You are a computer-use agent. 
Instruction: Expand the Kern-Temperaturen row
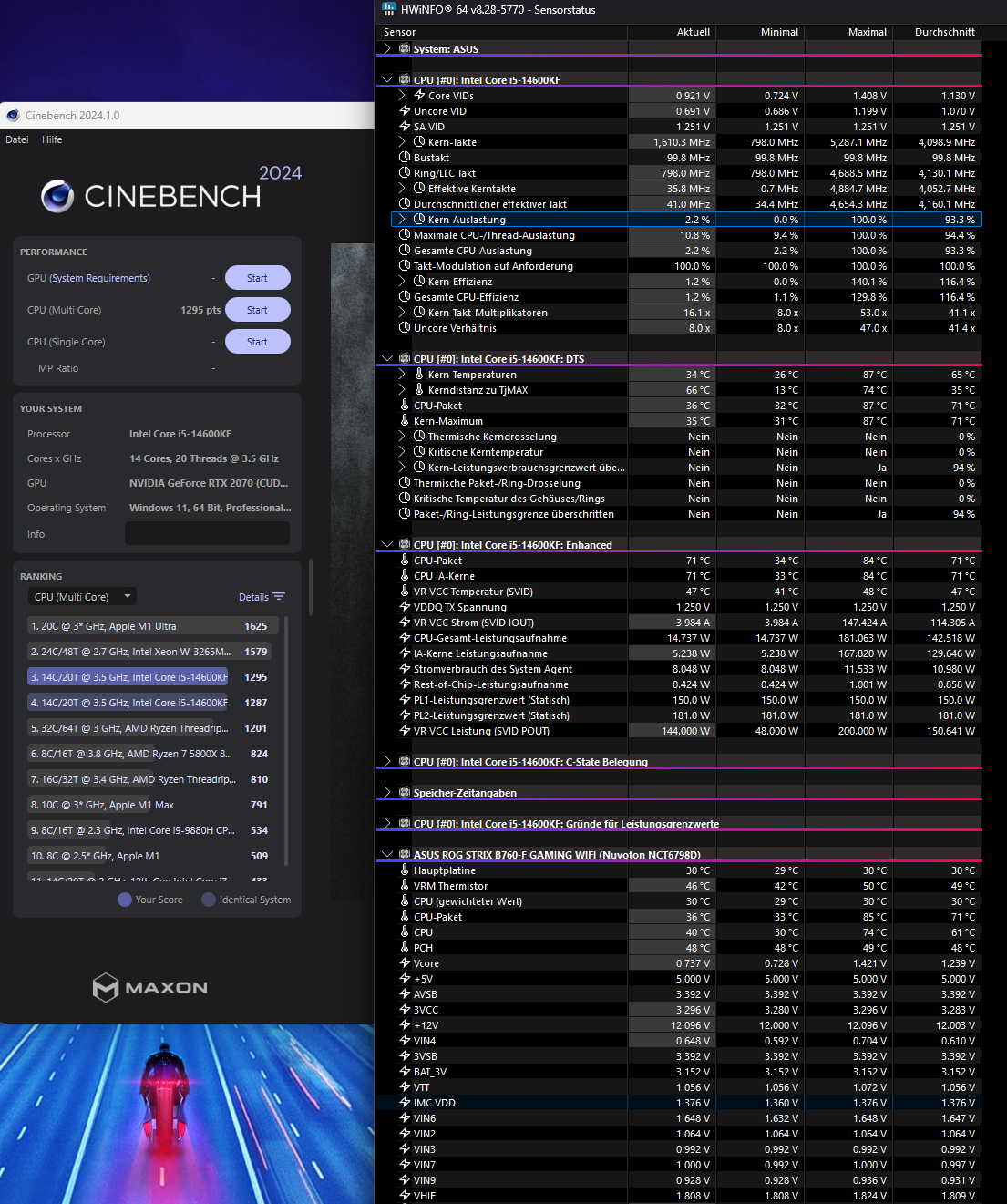pyautogui.click(x=402, y=375)
